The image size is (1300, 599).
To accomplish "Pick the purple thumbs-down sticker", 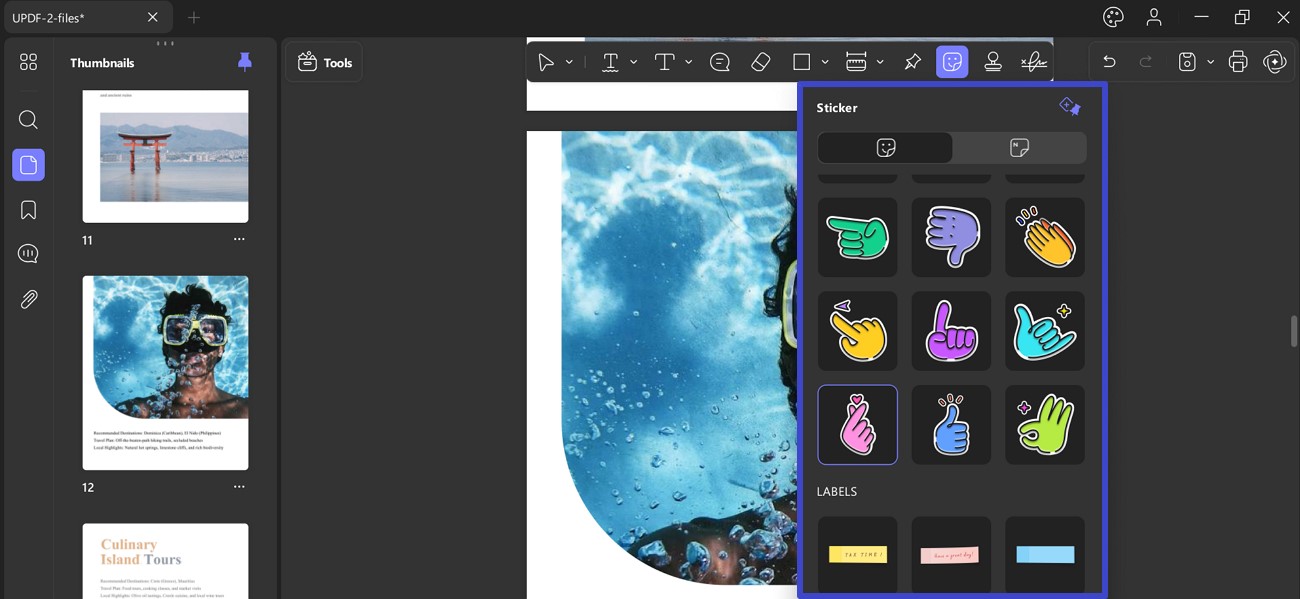I will 951,237.
